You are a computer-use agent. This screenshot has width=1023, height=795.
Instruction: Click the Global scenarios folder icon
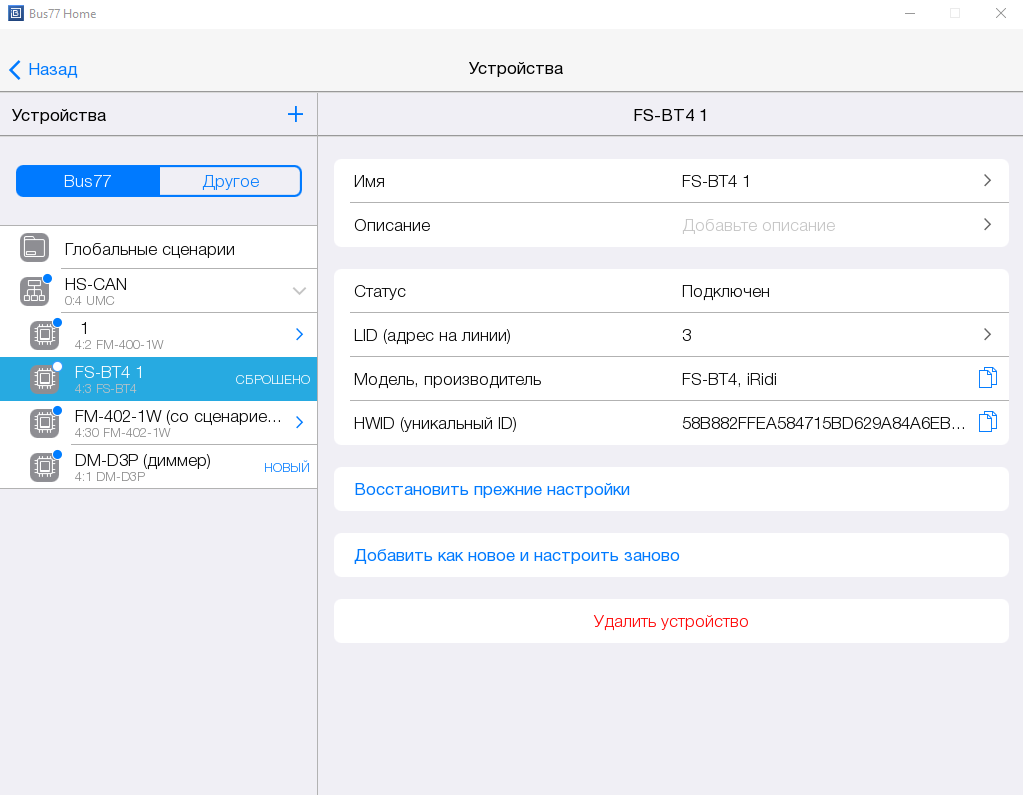[x=34, y=248]
